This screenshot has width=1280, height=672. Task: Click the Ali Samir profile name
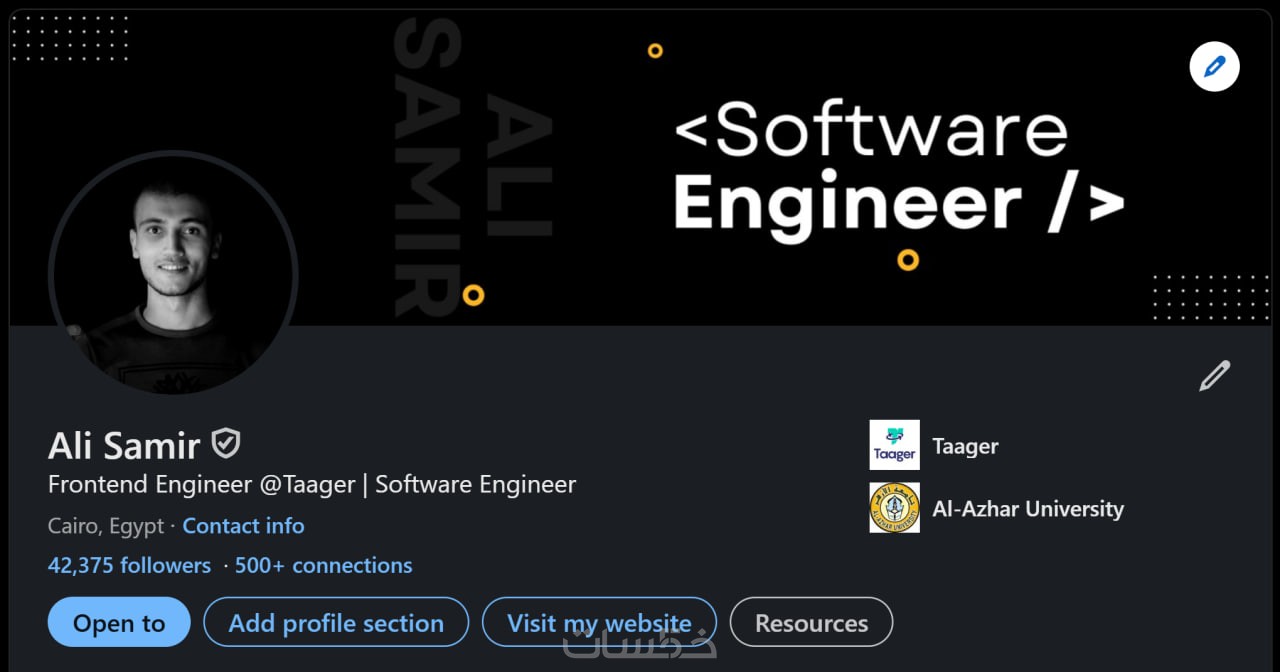pyautogui.click(x=124, y=446)
